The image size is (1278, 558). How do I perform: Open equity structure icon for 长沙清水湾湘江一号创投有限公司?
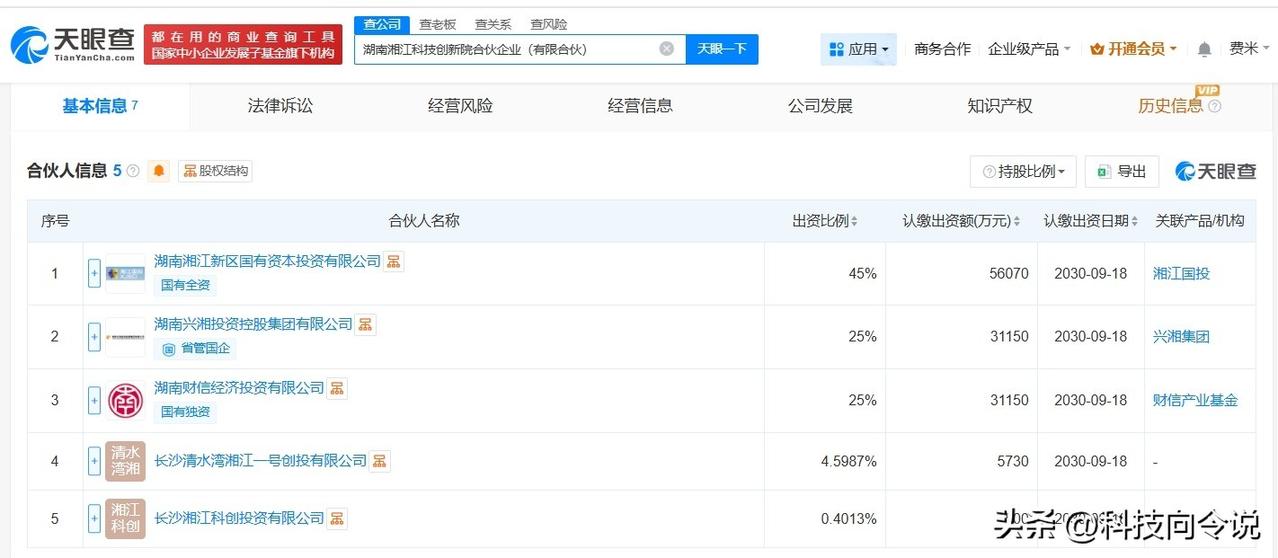click(x=380, y=461)
